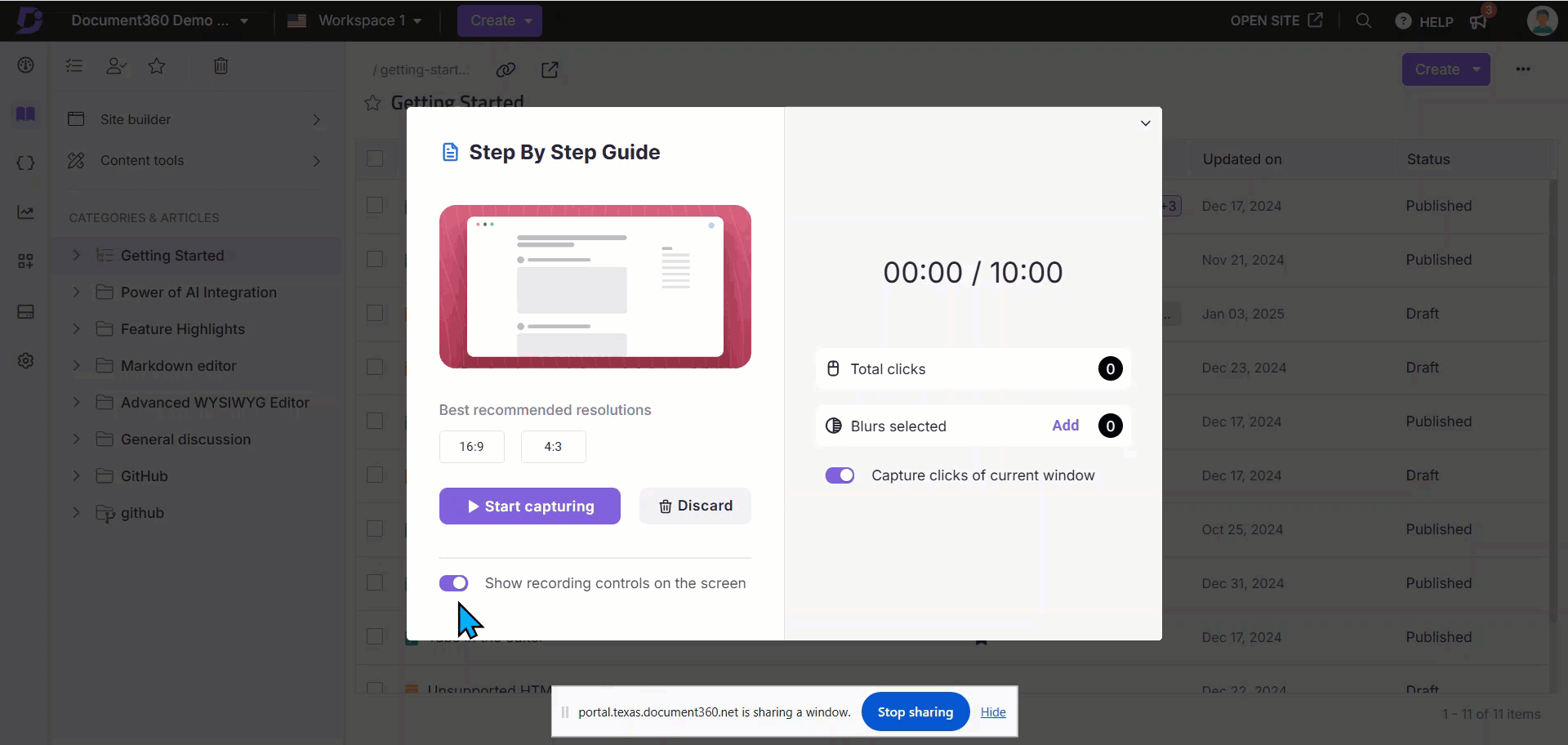Check the row checkbox for Dec 31, 2024
The width and height of the screenshot is (1568, 745).
click(x=375, y=582)
